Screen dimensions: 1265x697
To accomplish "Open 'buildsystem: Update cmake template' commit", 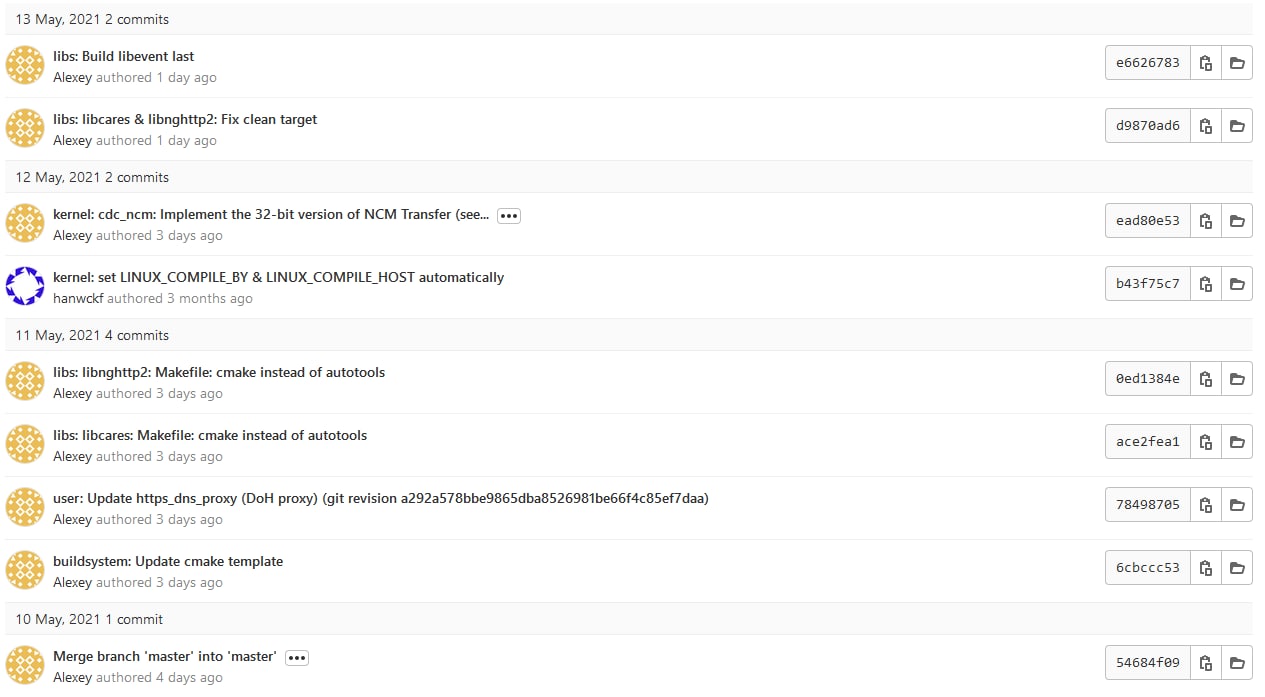I will (168, 562).
